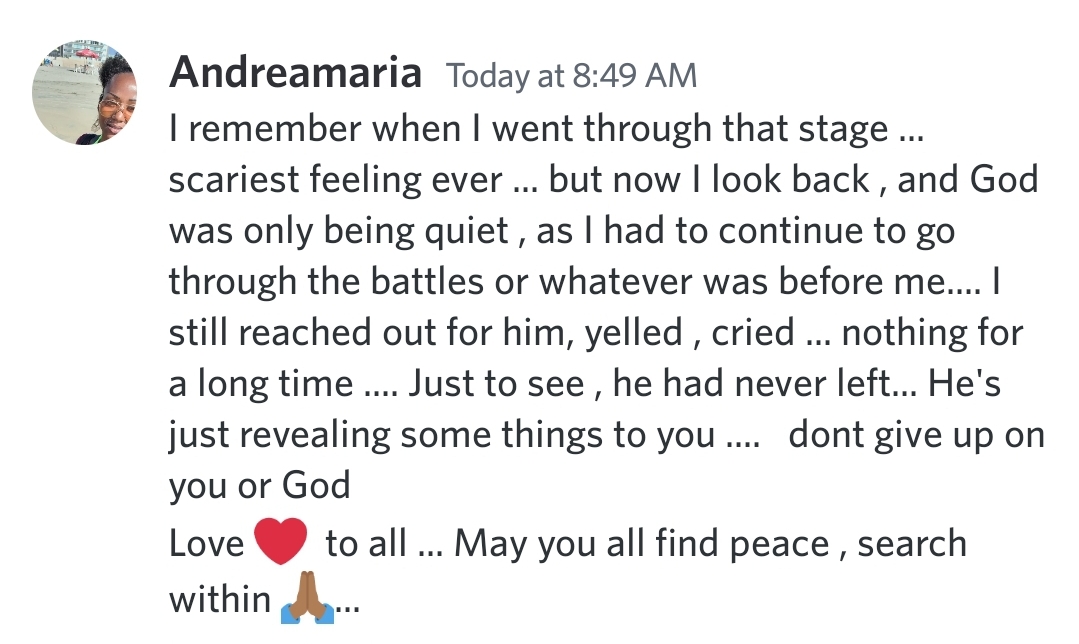
Task: Click the "Today at 8:49 AM" timestamp
Action: click(571, 76)
